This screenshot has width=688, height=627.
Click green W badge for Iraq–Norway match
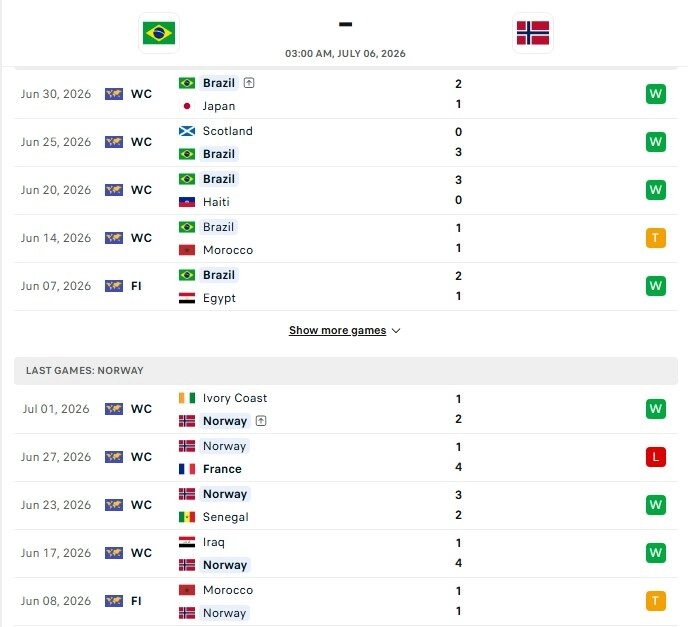pos(656,553)
